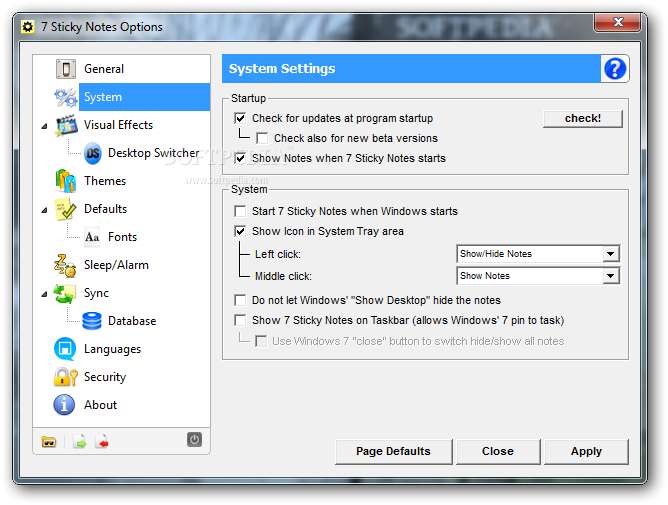Screen dimensions: 668x505
Task: Enable Start 7 Sticky Notes when Windows starts
Action: tap(240, 211)
